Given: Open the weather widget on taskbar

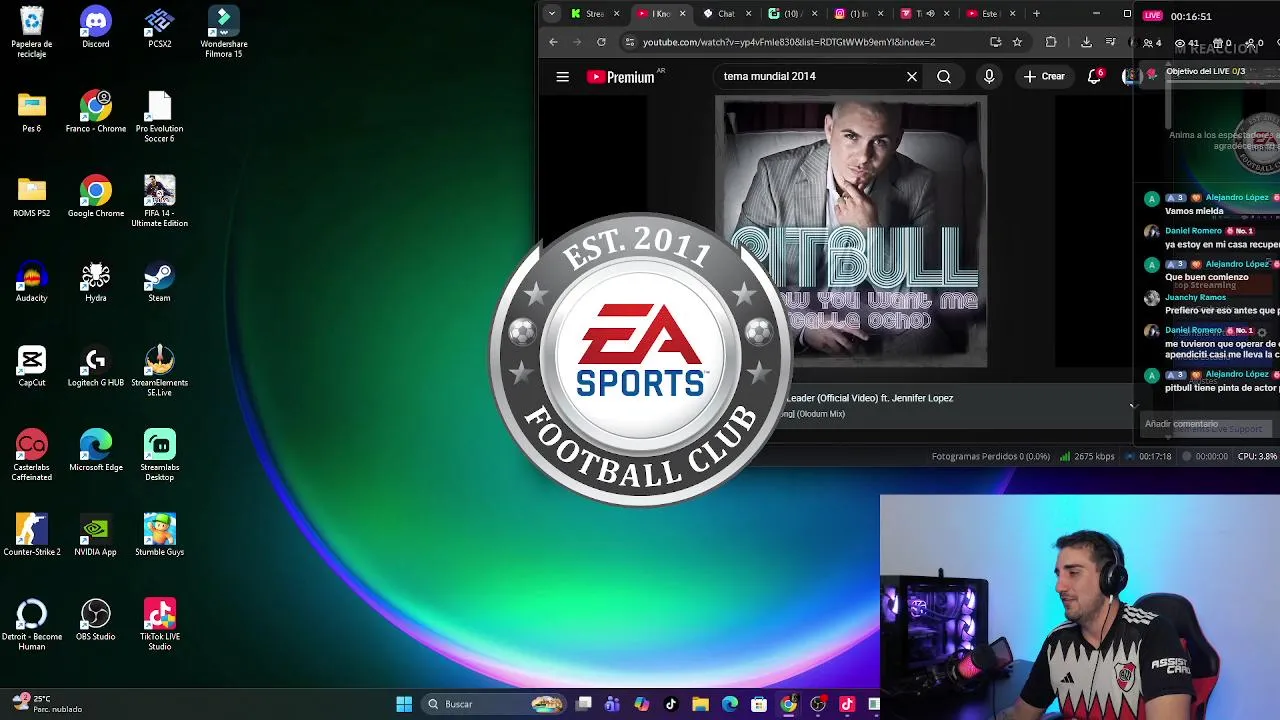Looking at the screenshot, I should click(x=46, y=704).
